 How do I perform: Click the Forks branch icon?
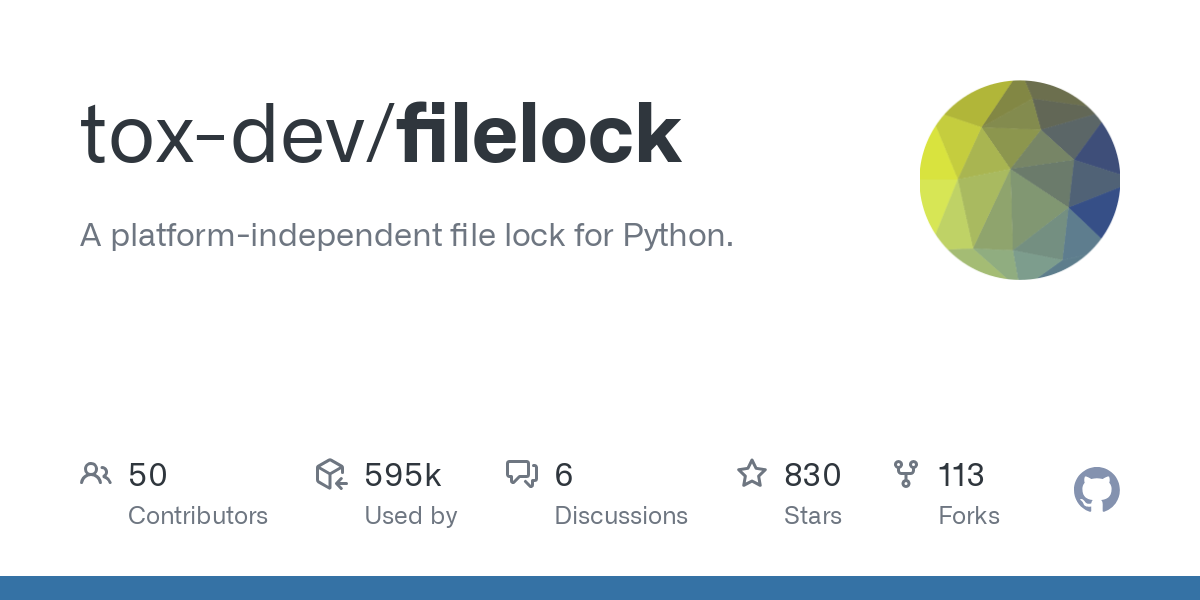(906, 474)
